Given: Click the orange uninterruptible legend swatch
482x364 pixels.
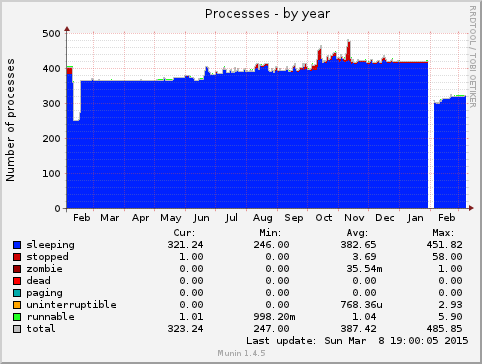Looking at the screenshot, I should point(17,305).
